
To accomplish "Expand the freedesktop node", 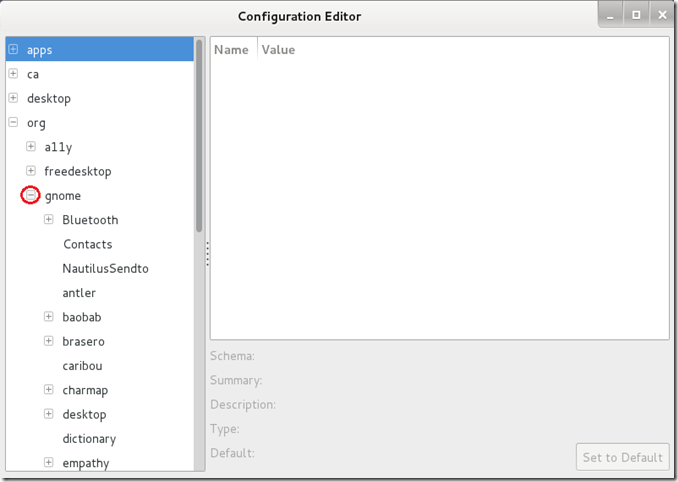I will click(x=31, y=171).
